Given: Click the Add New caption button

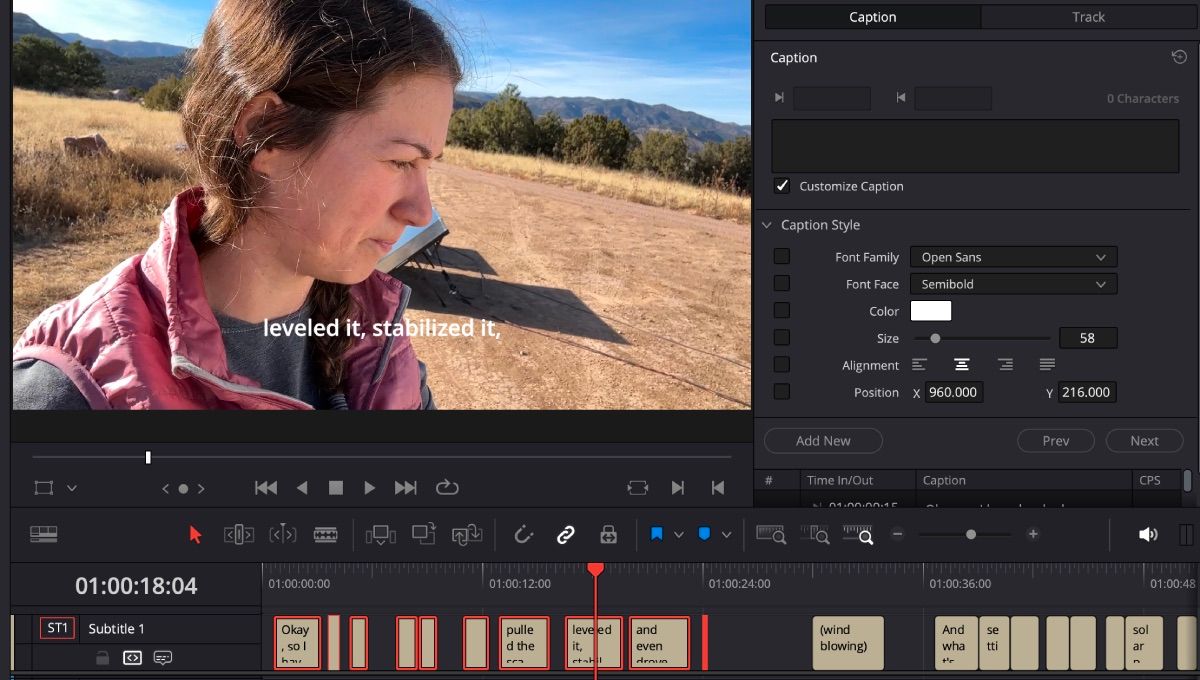Looking at the screenshot, I should (x=823, y=440).
